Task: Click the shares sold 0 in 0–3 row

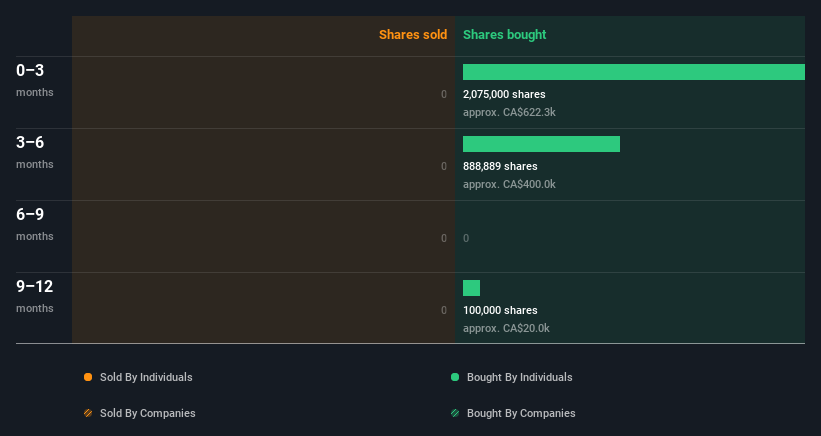Action: pyautogui.click(x=444, y=94)
